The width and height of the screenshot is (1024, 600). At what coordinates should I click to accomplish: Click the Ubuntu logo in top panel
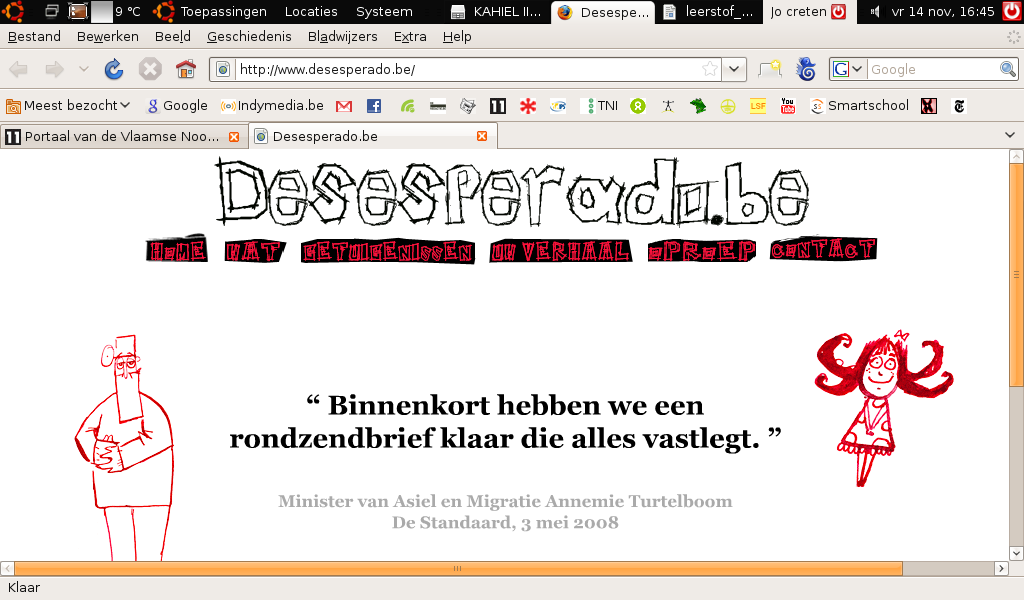click(13, 11)
